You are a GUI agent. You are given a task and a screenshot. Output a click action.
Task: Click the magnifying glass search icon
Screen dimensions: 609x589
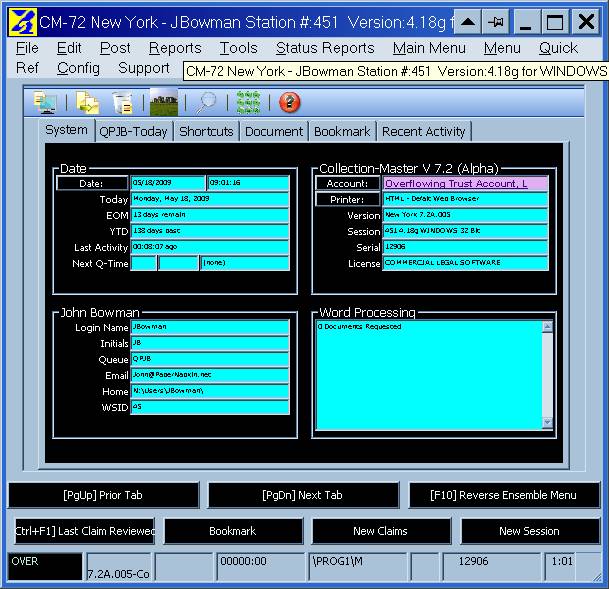tap(206, 102)
